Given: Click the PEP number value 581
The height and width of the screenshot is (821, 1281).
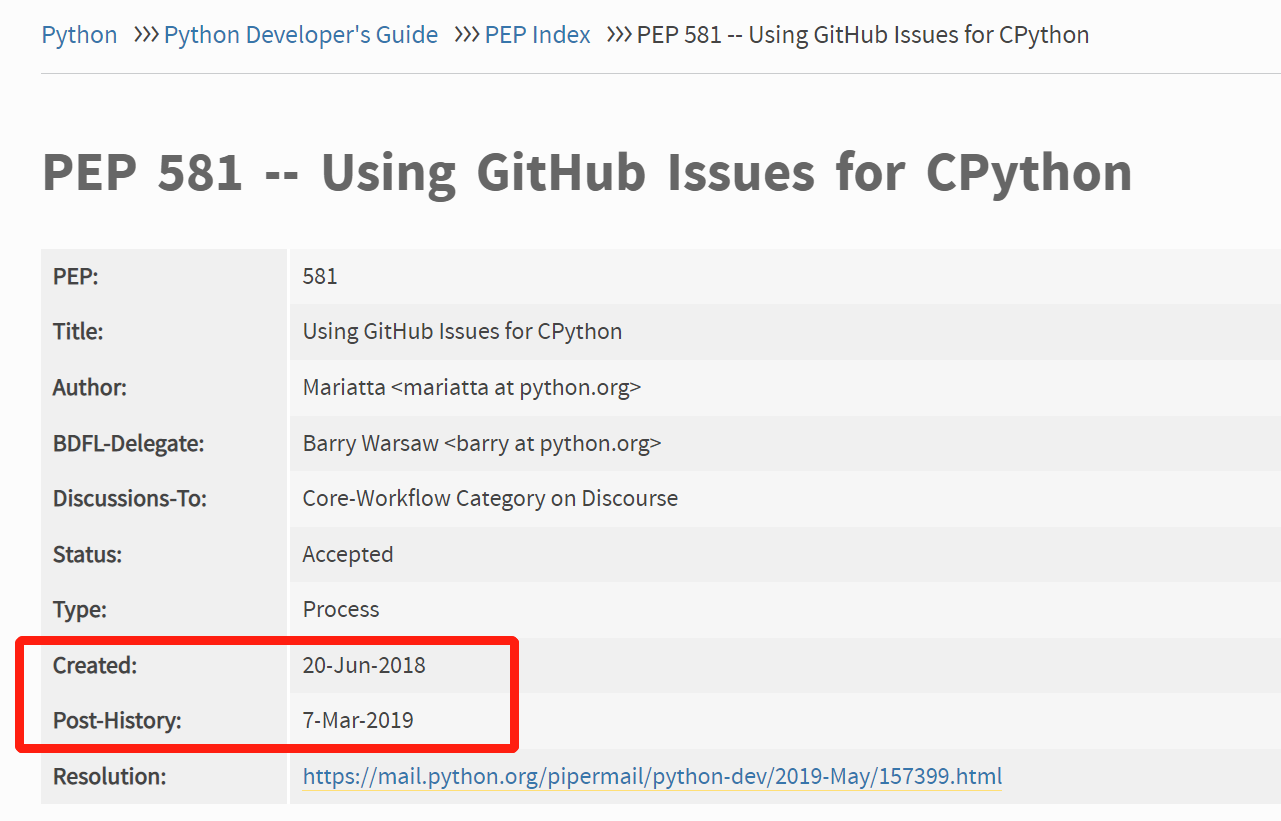Looking at the screenshot, I should pyautogui.click(x=320, y=276).
